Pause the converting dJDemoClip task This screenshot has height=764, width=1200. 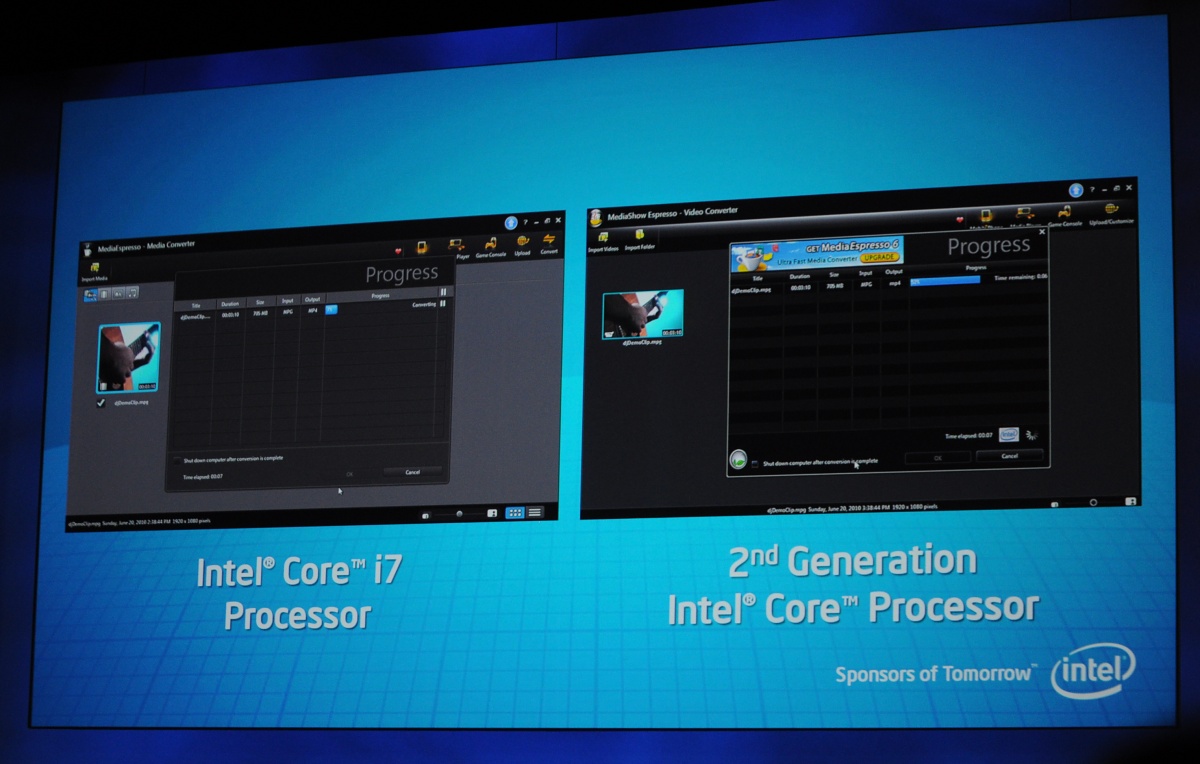click(x=442, y=305)
